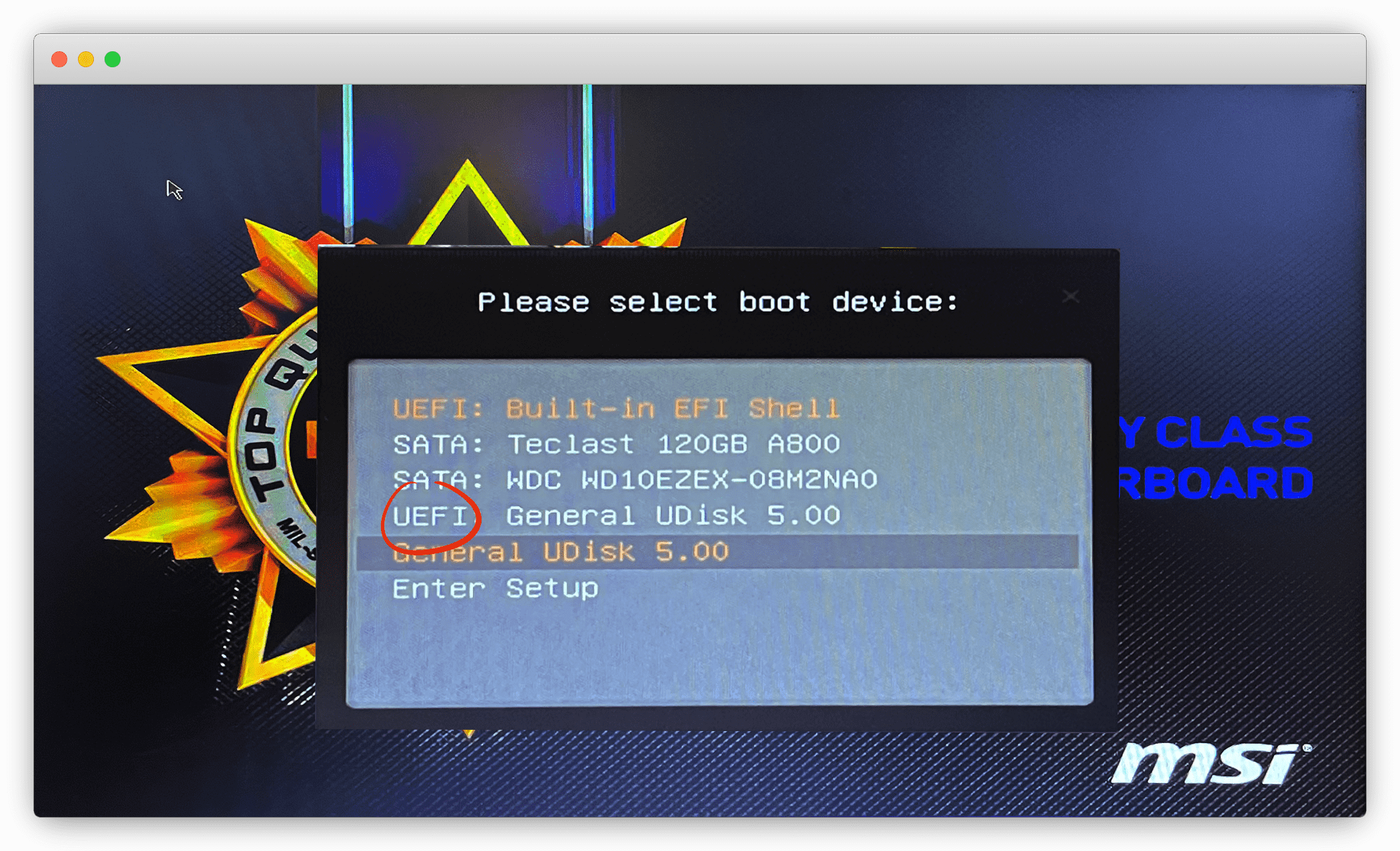Click the 'Please select boot device:' title
This screenshot has width=1400, height=851.
coord(717,302)
